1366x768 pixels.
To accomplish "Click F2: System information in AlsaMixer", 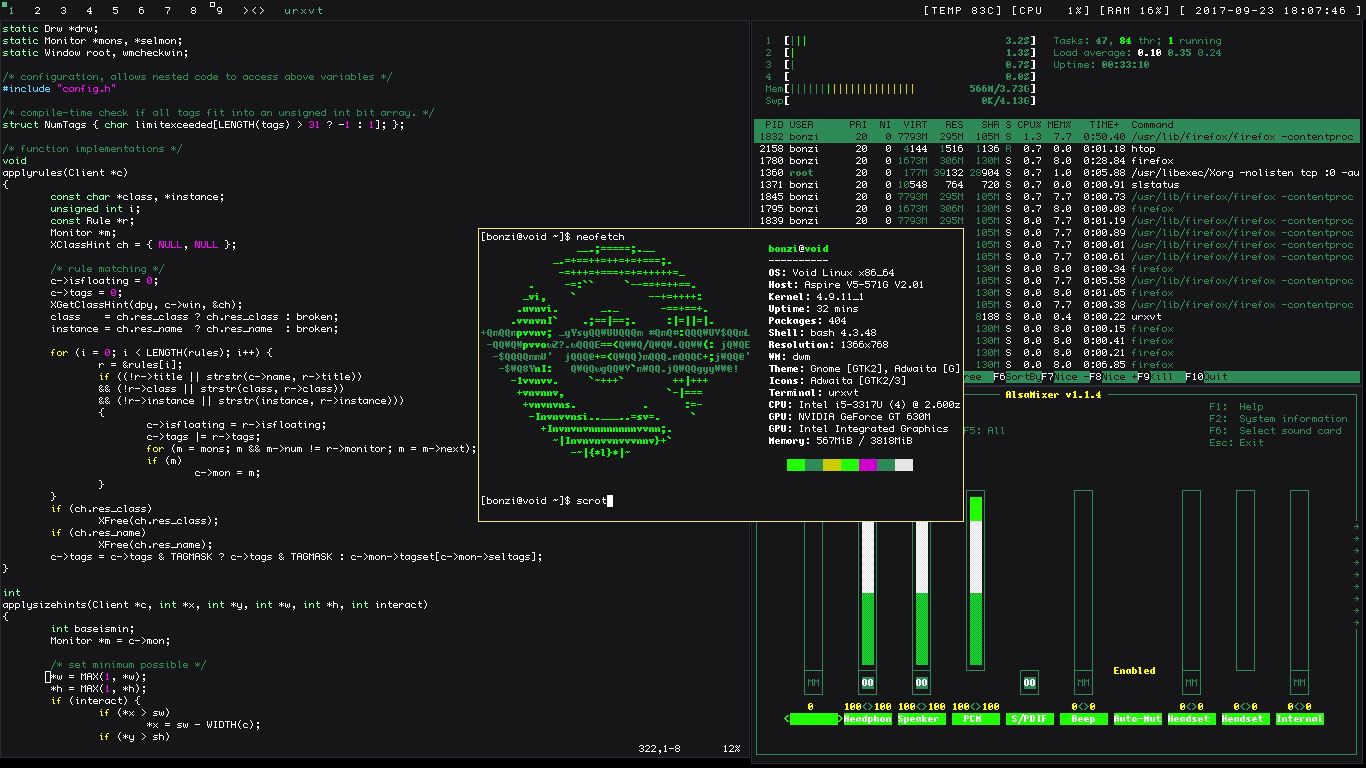I will coord(1278,419).
